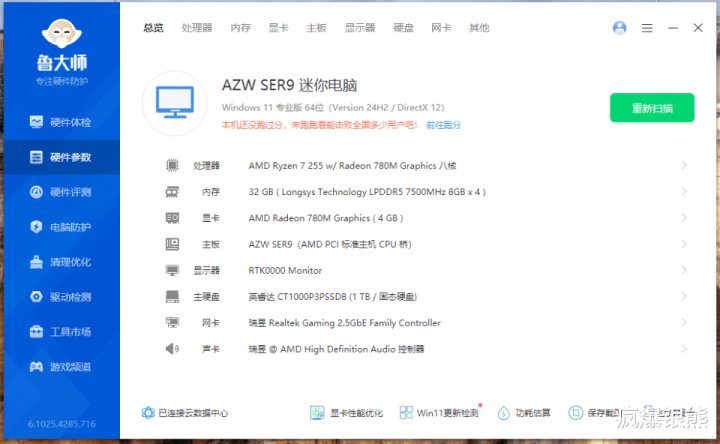Open 清理优化 cleanup section
Viewport: 720px width, 444px height.
[60, 262]
